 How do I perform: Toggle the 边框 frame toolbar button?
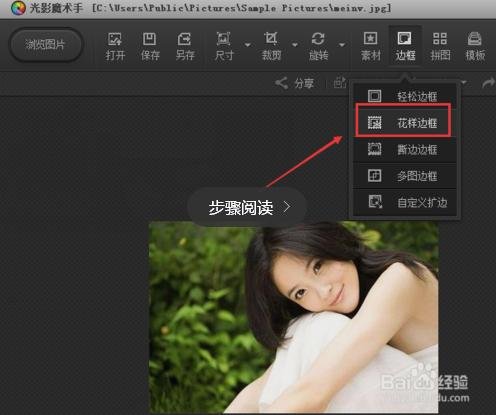(405, 46)
